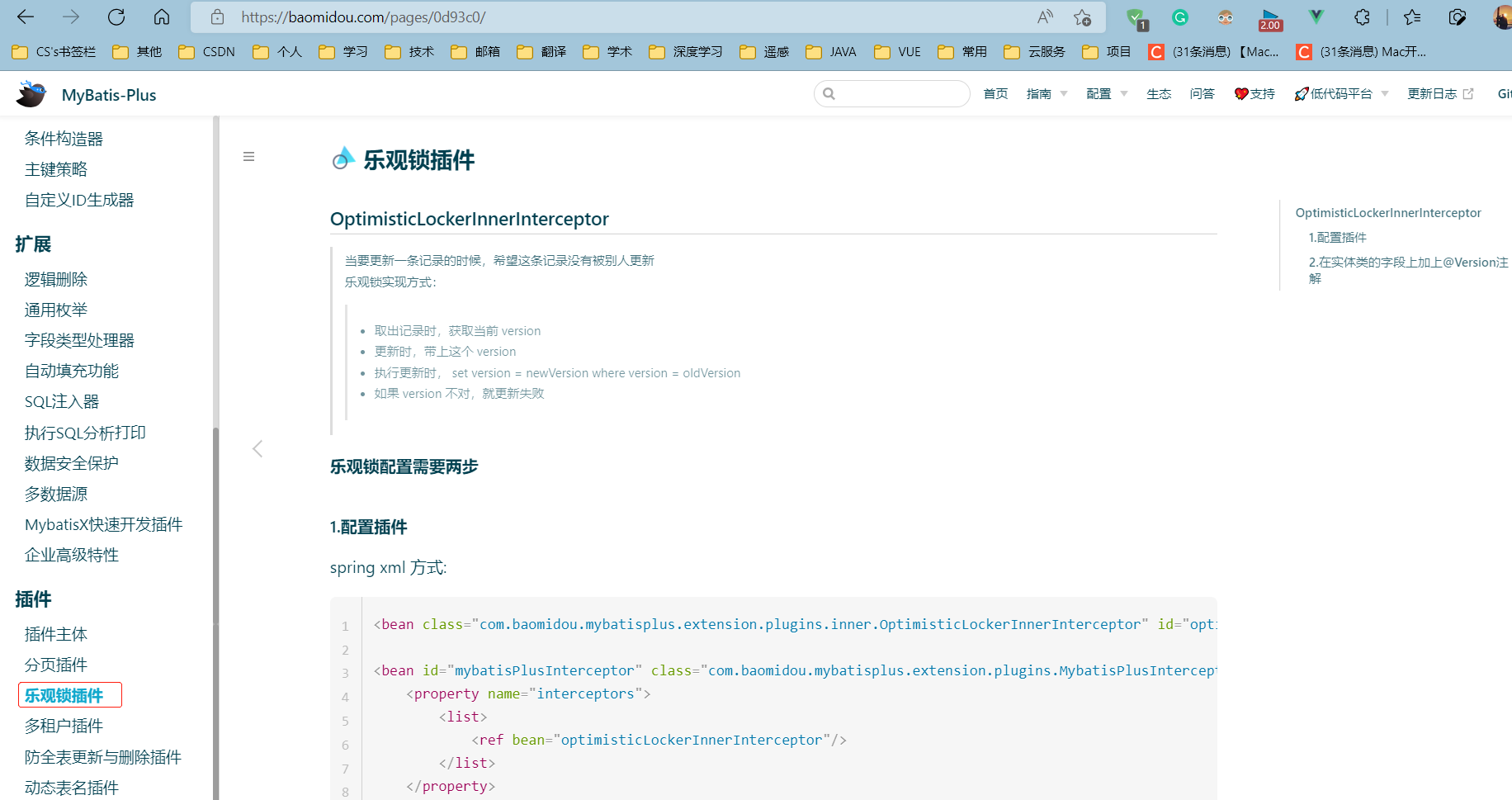Go to 首页 in the top navigation
The height and width of the screenshot is (800, 1512).
click(995, 94)
